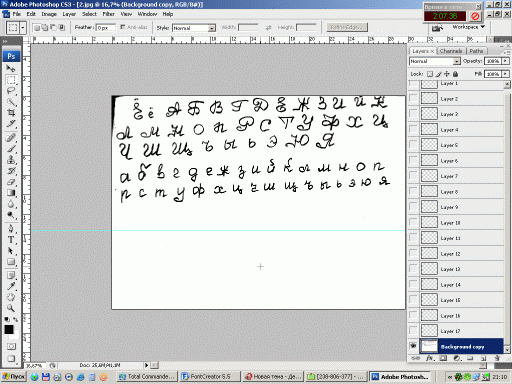Open the Filter menu
This screenshot has height=384, width=512.
pos(108,14)
